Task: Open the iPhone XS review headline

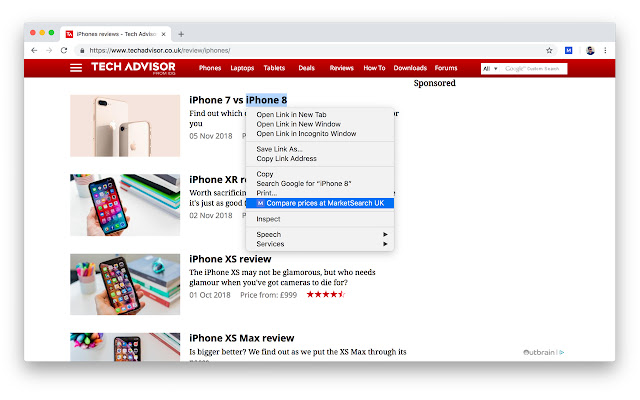Action: point(230,259)
